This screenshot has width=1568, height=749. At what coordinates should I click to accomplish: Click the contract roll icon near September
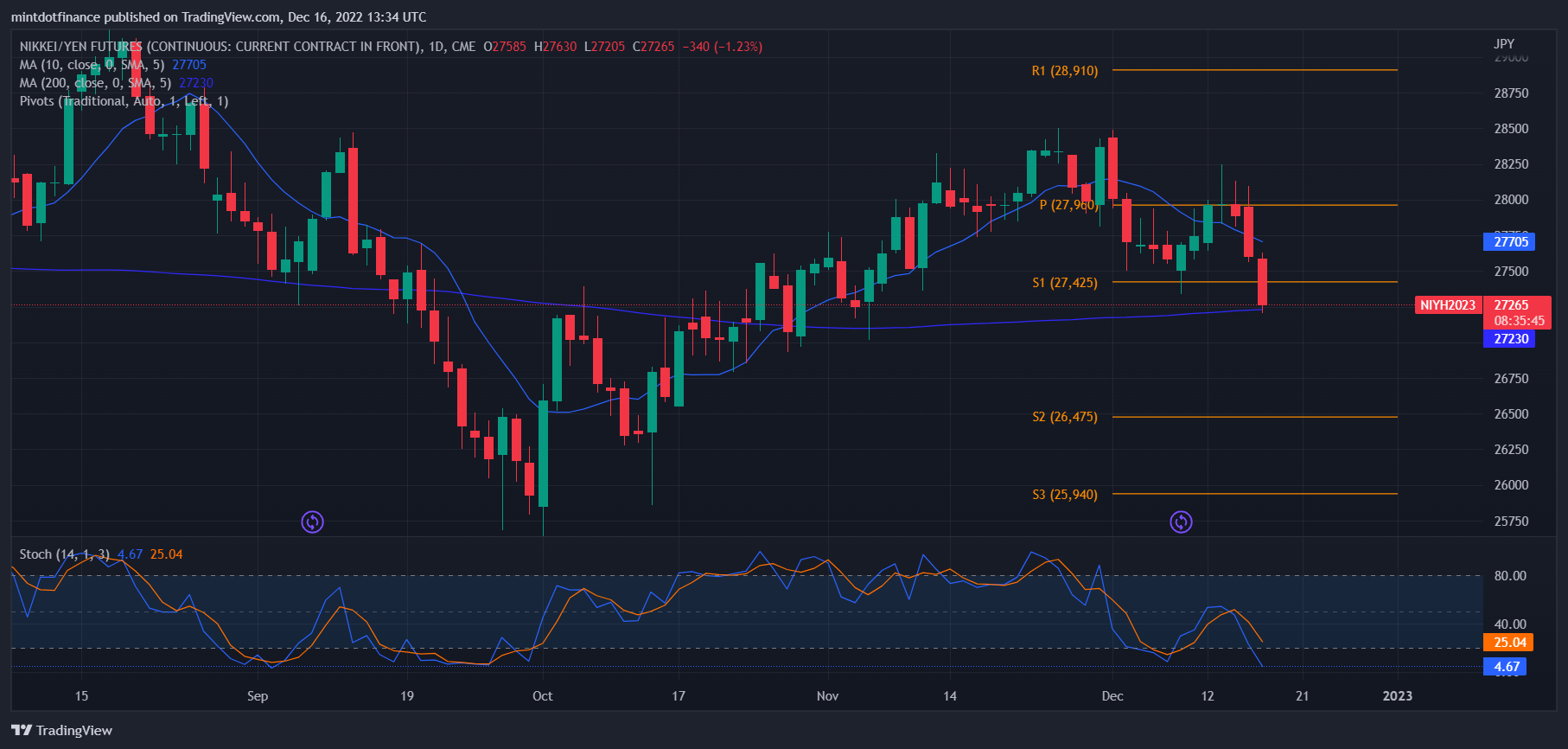[312, 522]
